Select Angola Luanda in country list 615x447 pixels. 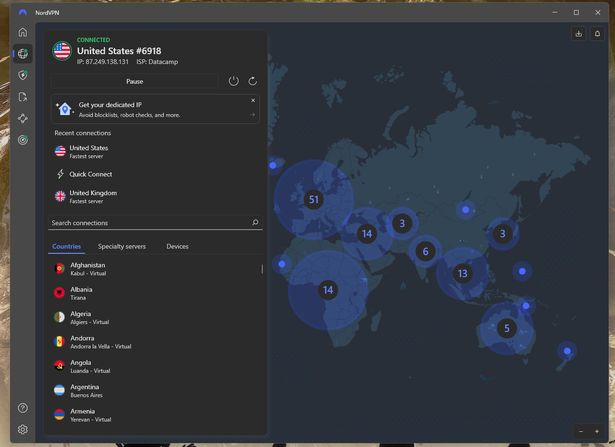point(155,366)
